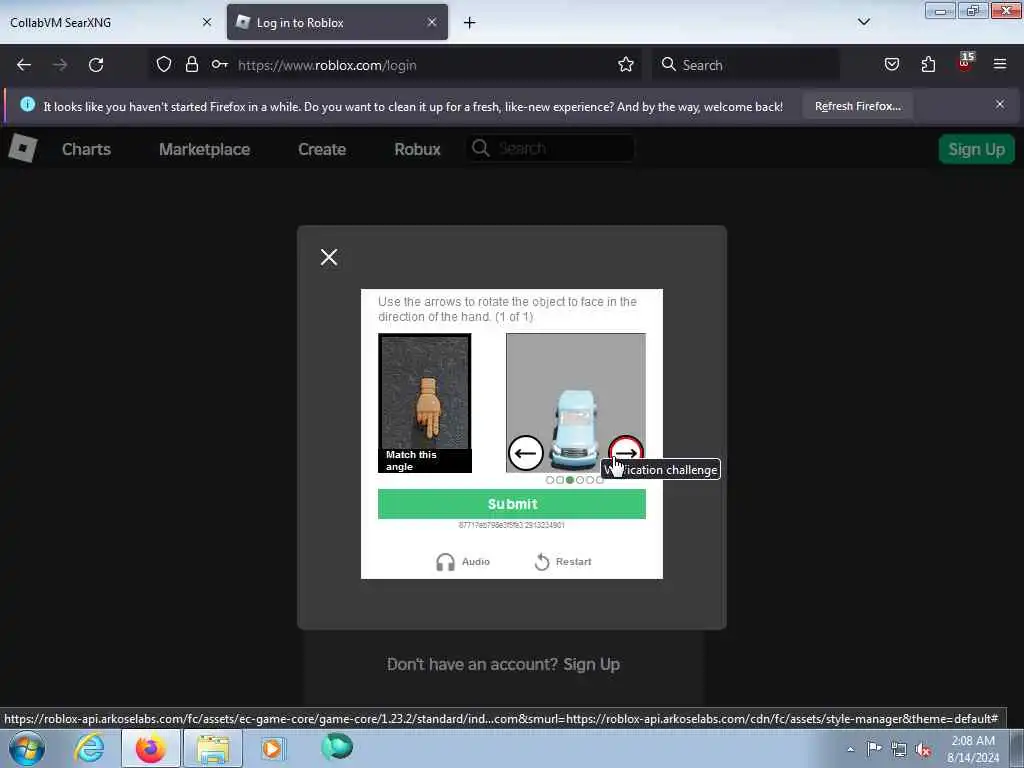Screen dimensions: 1024x768
Task: Dismiss the Firefox notification bar
Action: tap(1000, 104)
